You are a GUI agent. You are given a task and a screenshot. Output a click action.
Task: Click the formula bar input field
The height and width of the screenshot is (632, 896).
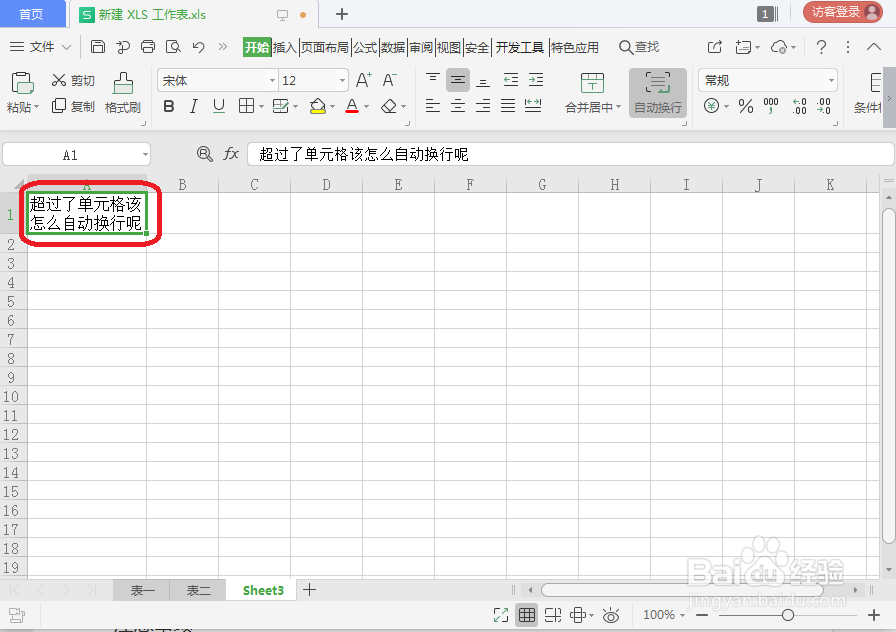[x=570, y=154]
